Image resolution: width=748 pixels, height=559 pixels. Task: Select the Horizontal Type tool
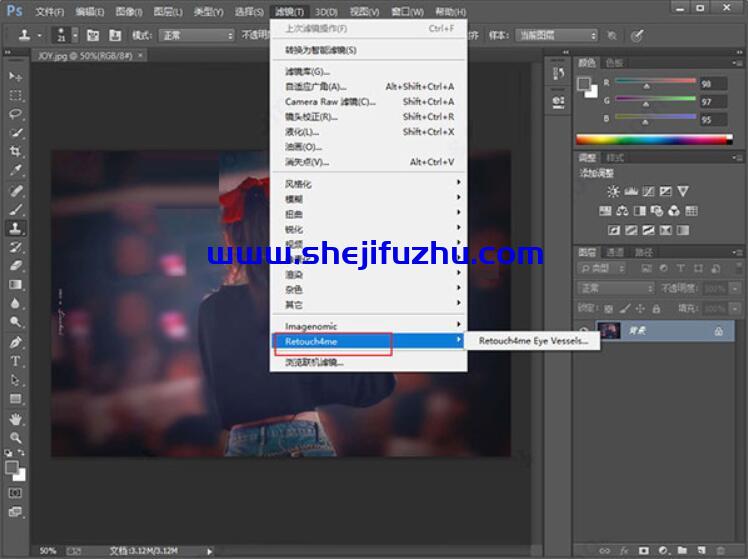(x=15, y=361)
